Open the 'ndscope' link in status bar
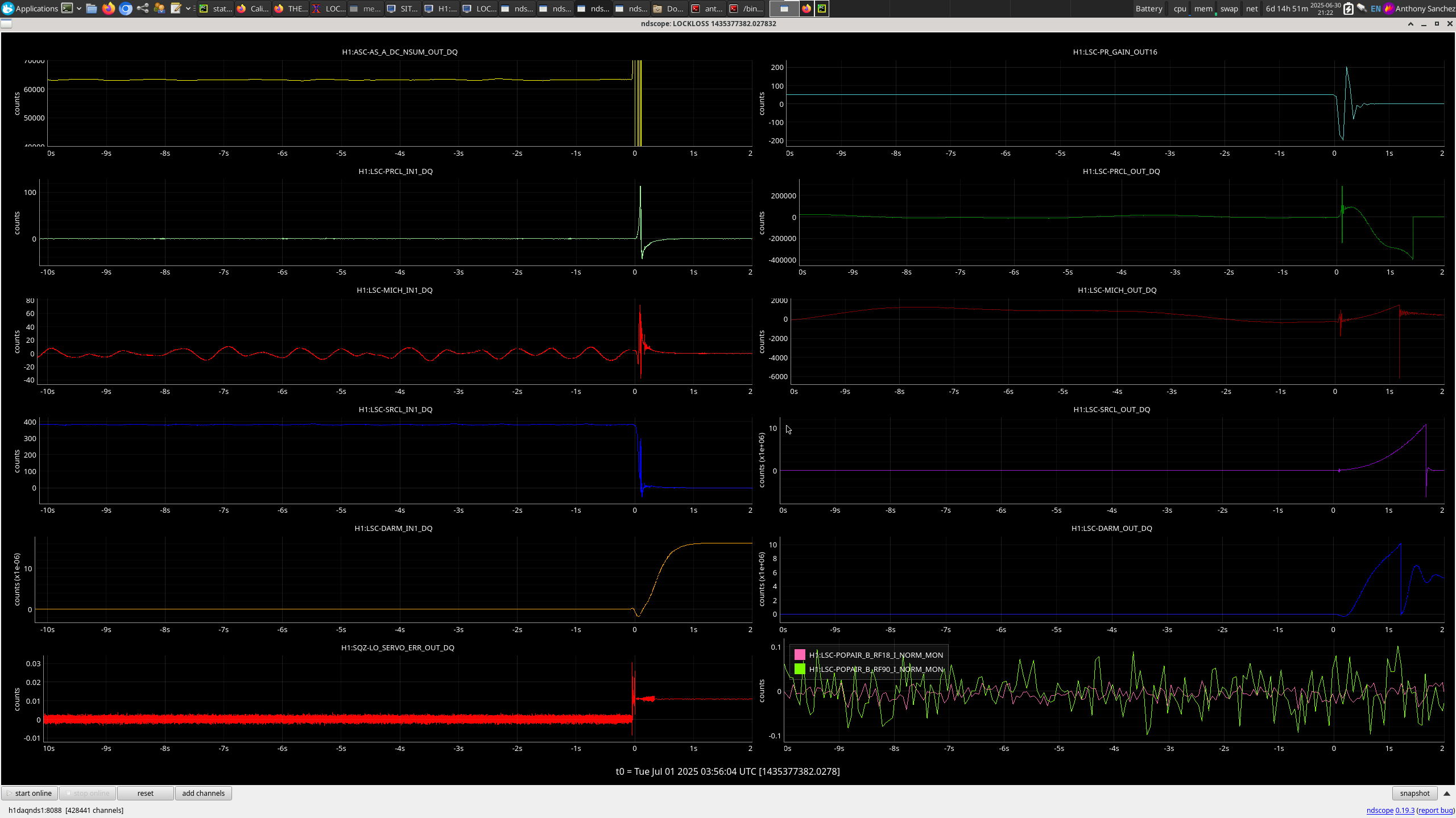 [1380, 810]
